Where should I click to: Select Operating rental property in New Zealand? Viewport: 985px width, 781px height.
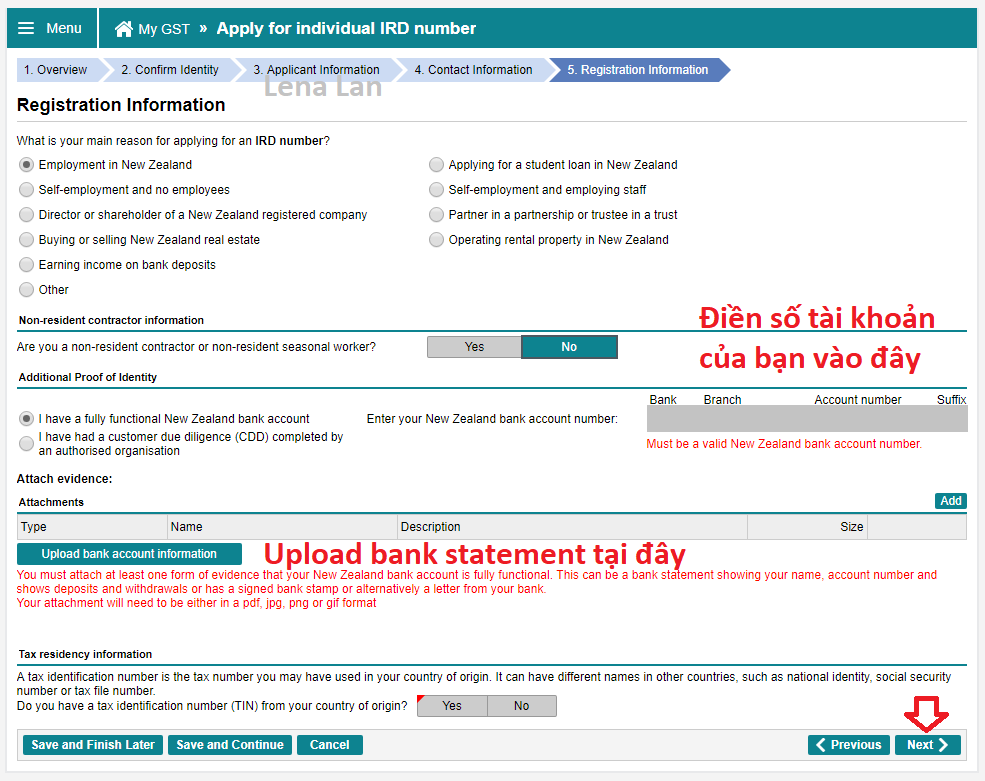[436, 240]
